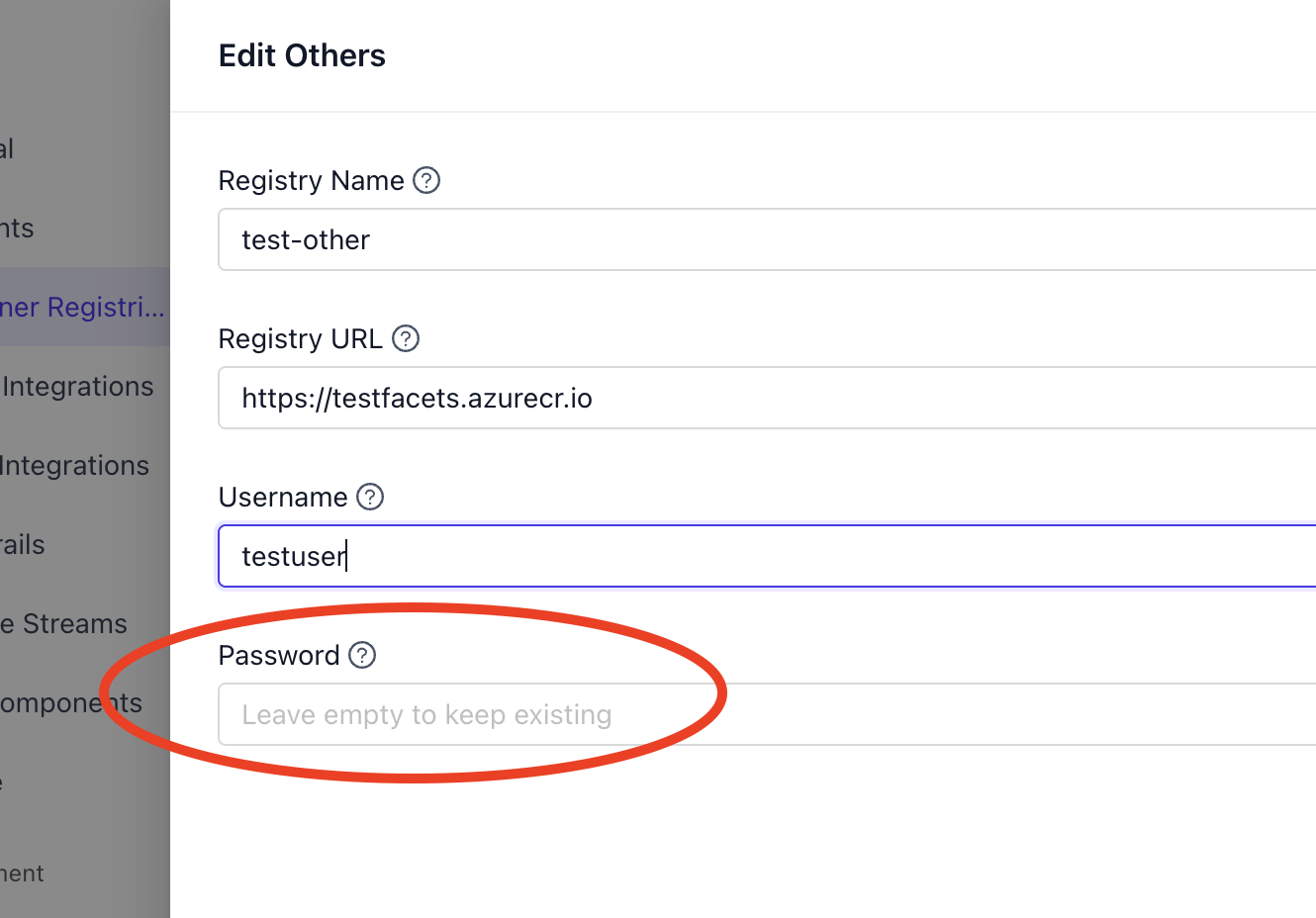Select the highlighted Container Registries sidebar item
Image resolution: width=1316 pixels, height=918 pixels.
(x=83, y=308)
